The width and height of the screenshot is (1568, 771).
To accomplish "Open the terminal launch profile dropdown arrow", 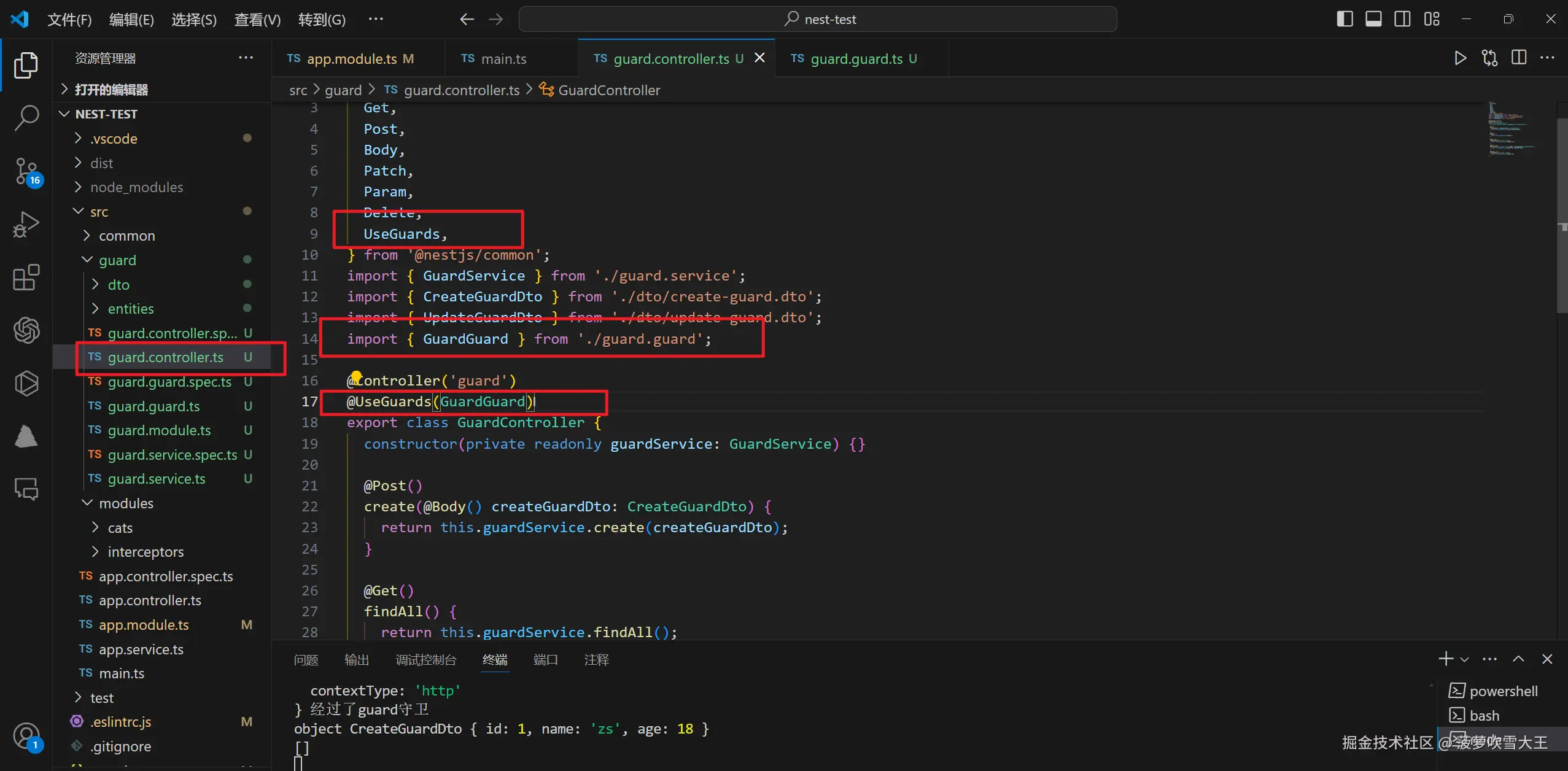I will tap(1465, 659).
